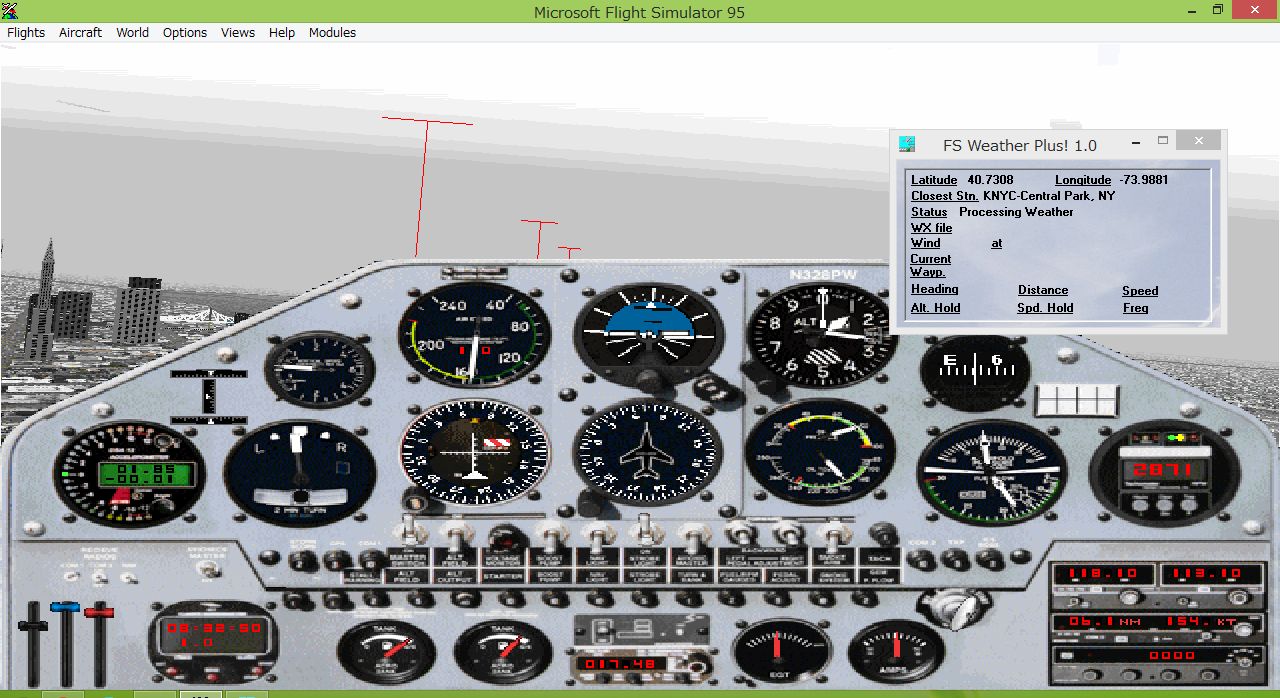
Task: Toggle the Boost Pump switch
Action: point(550,537)
